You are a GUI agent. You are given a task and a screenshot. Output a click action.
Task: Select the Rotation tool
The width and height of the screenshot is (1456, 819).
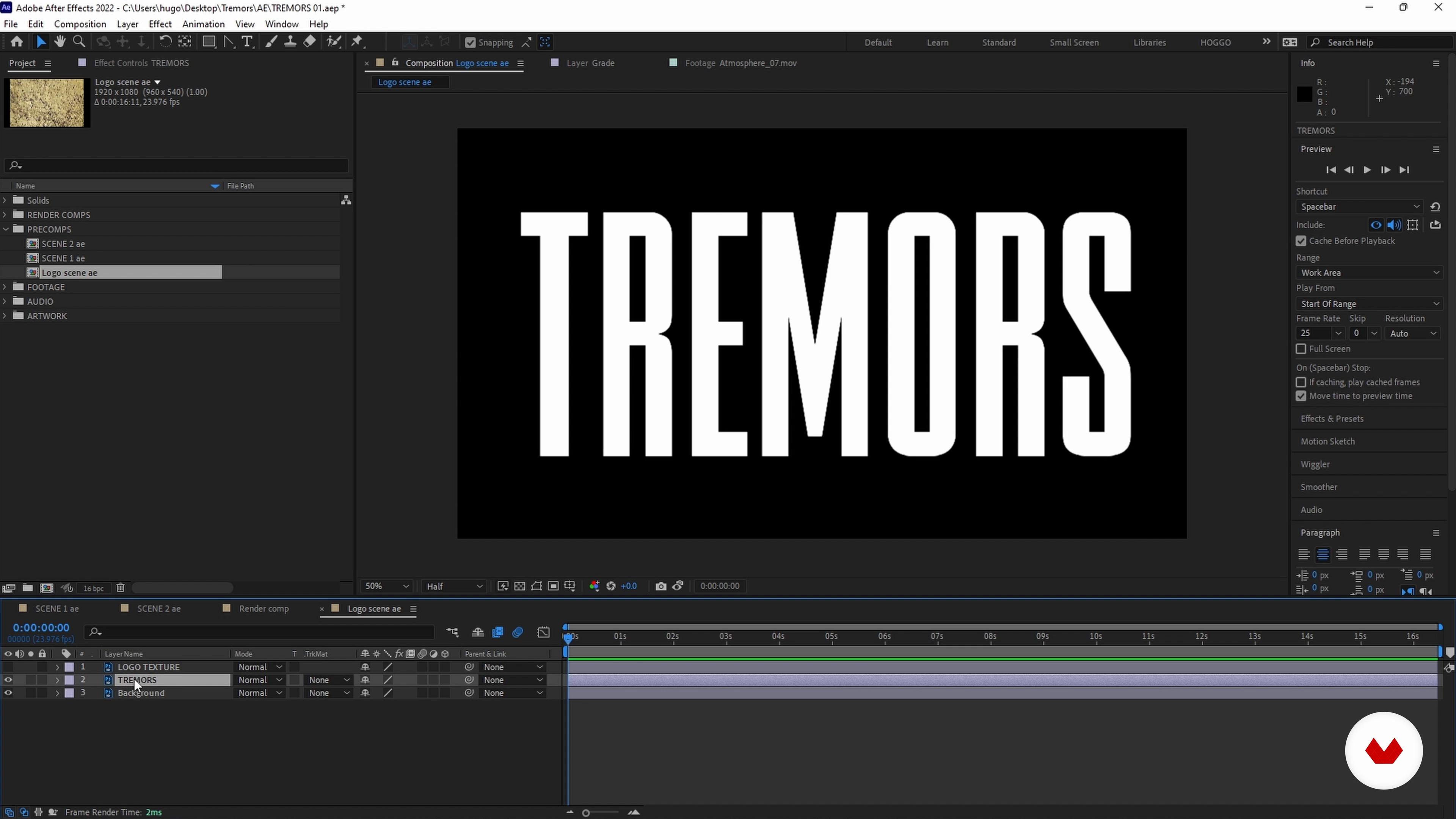pyautogui.click(x=165, y=42)
